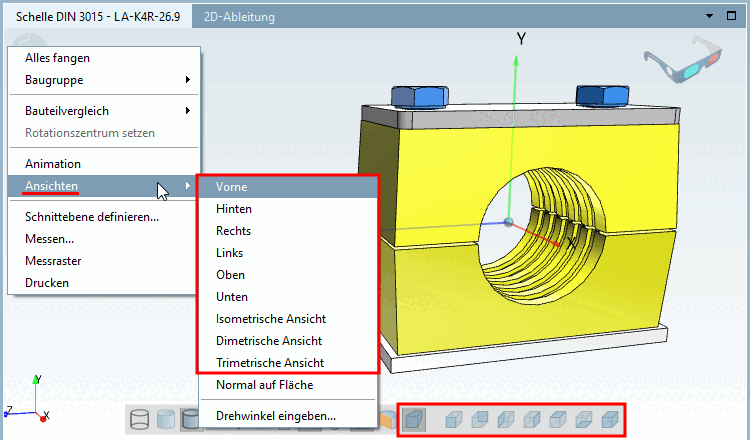Open Drehwinkel eingeben... dialog
The width and height of the screenshot is (750, 440).
288,416
